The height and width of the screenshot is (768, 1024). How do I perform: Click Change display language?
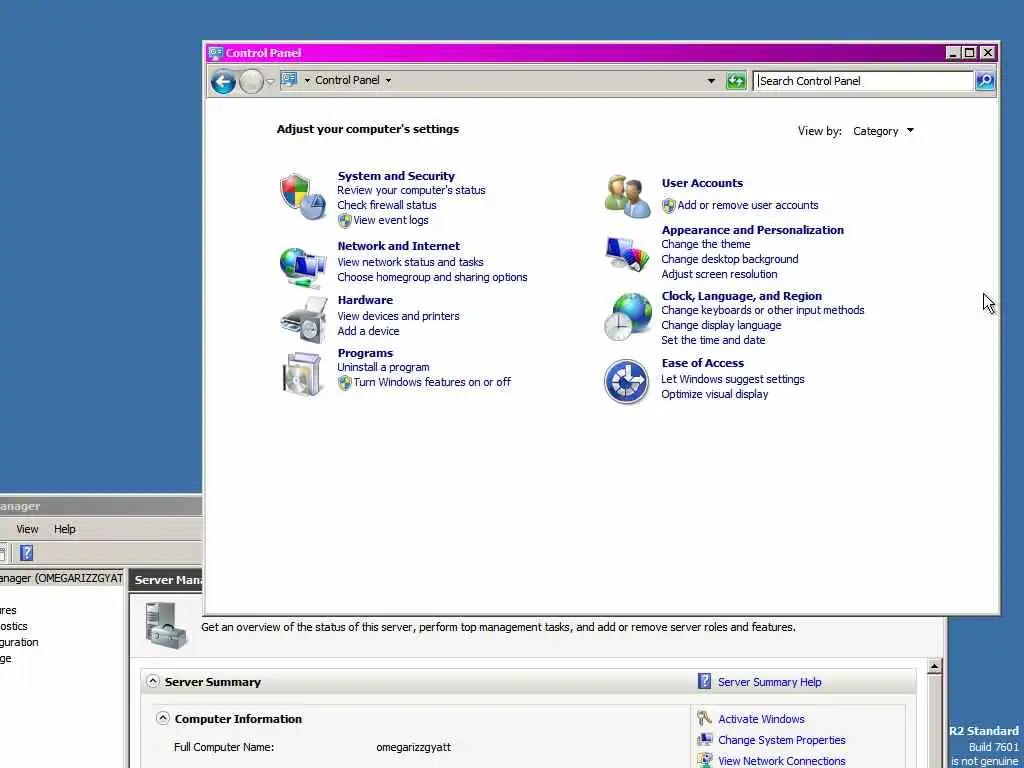coord(721,325)
